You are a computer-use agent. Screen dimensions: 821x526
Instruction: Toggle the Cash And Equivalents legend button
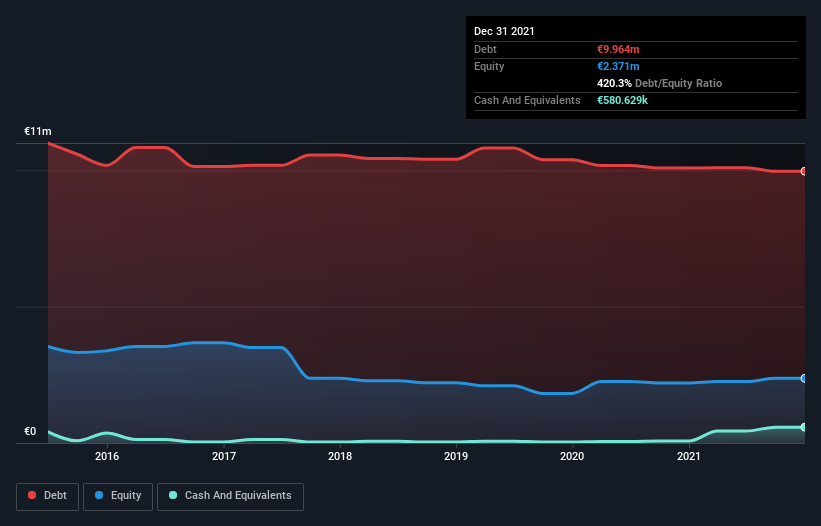pos(230,496)
